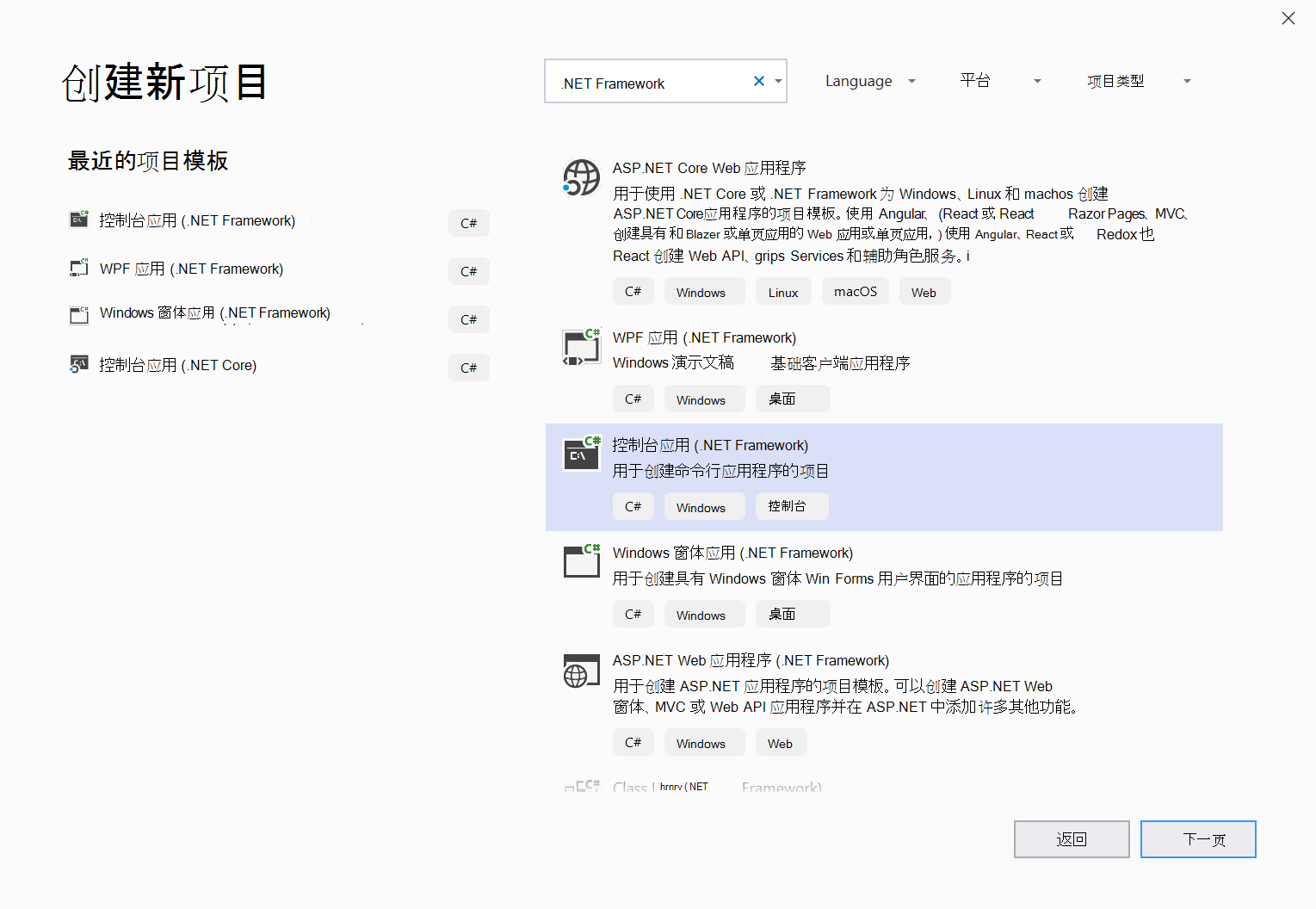Screen dimensions: 1316x909
Task: Choose Windows 窗体应用 (.NET Framework) in results
Action: (x=732, y=553)
